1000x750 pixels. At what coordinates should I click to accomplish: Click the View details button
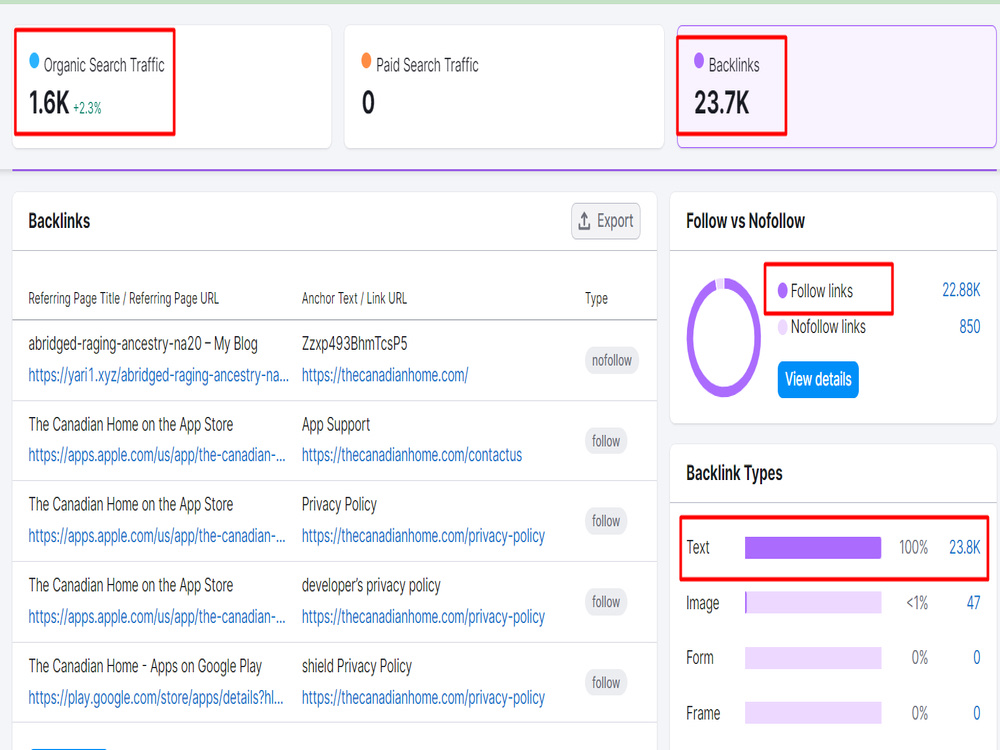coord(818,379)
